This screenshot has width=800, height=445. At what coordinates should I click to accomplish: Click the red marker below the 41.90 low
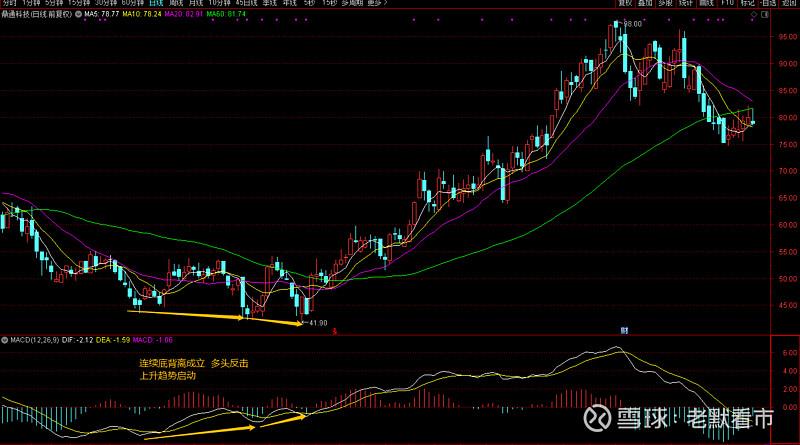coord(335,329)
